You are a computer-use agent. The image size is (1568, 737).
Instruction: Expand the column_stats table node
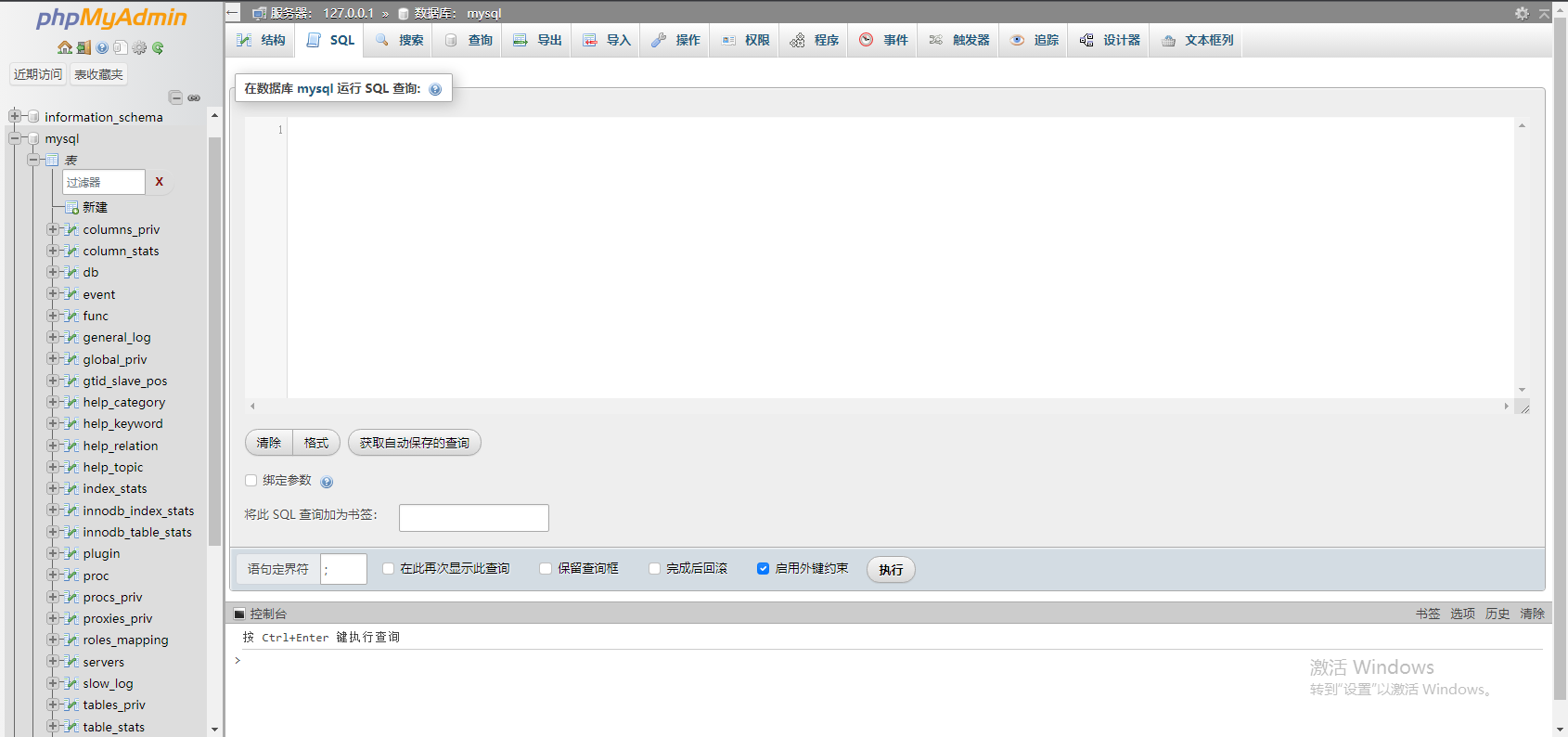point(53,251)
